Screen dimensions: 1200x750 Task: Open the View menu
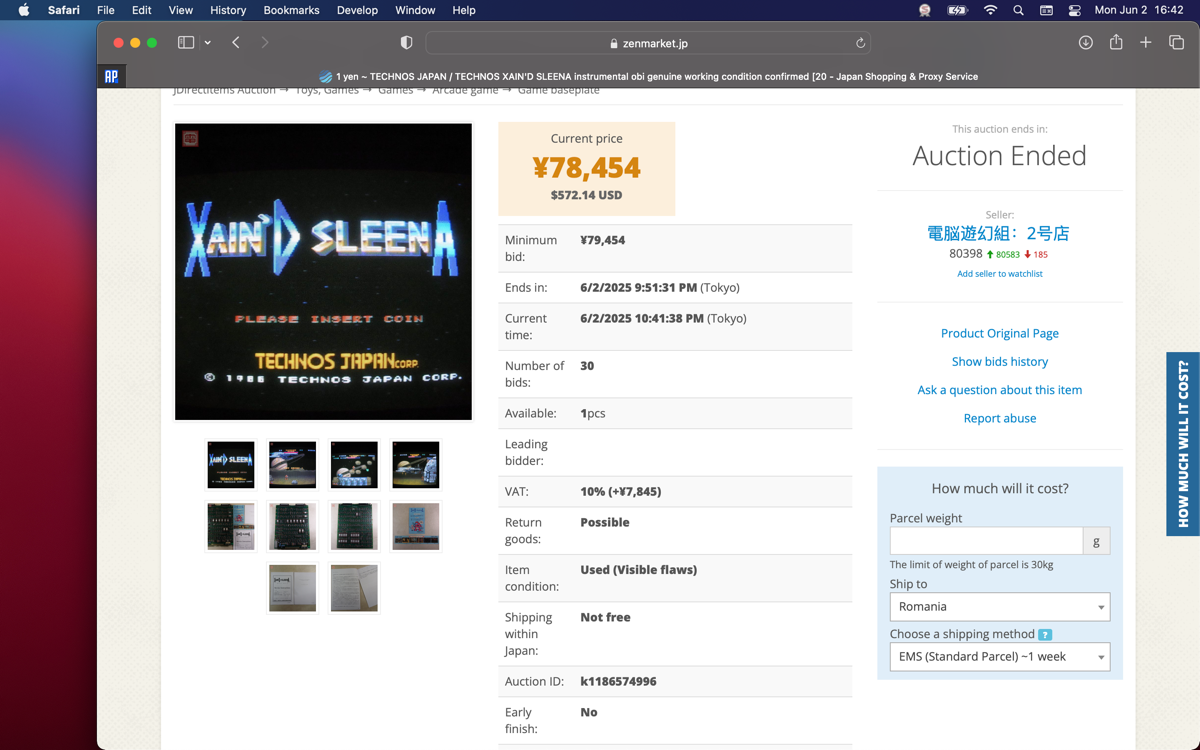tap(181, 10)
